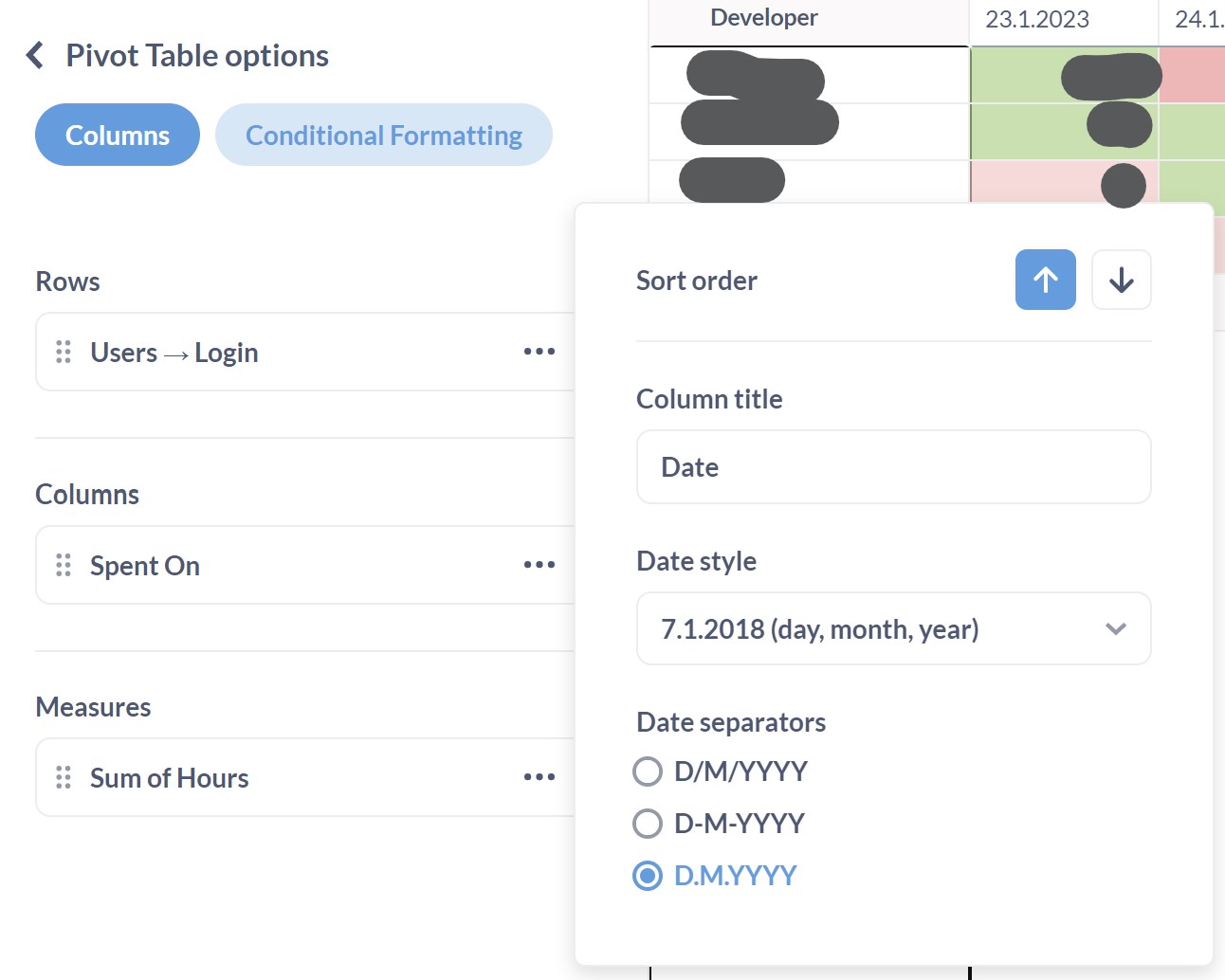Screen dimensions: 1225x980
Task: Click the descending sort order button
Action: [1121, 280]
